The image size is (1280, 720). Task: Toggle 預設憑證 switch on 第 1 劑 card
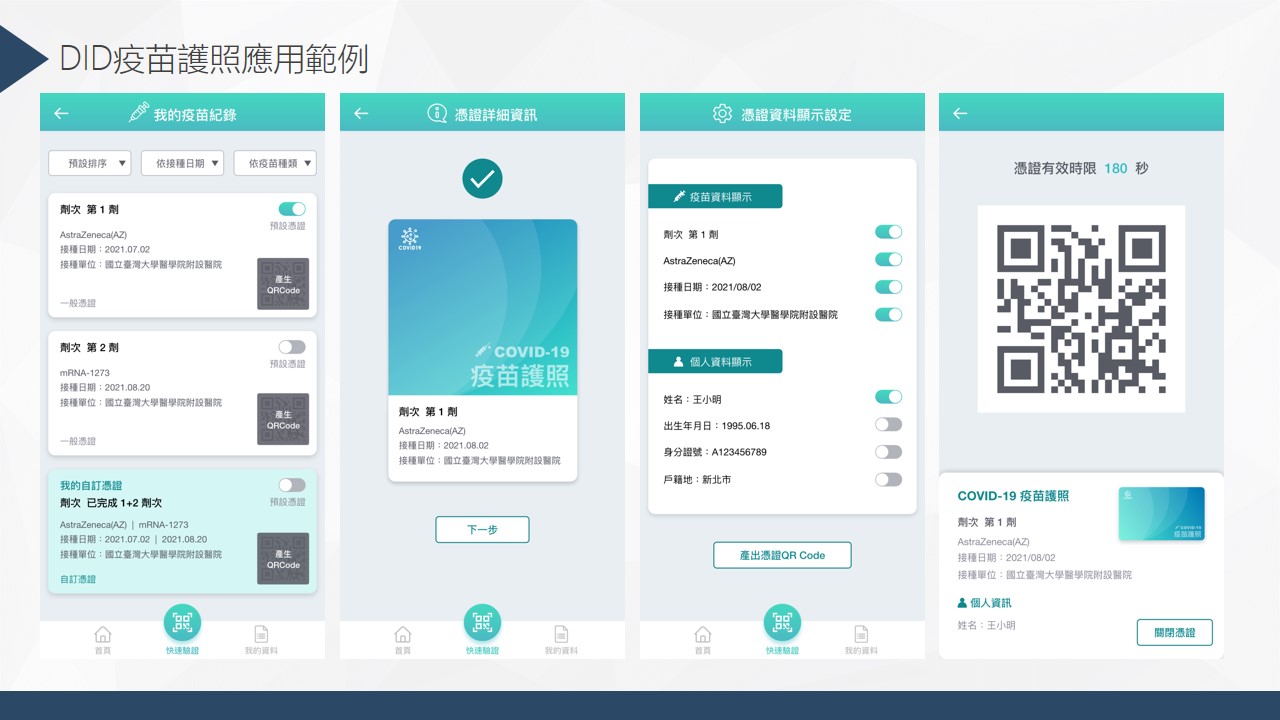[x=292, y=209]
